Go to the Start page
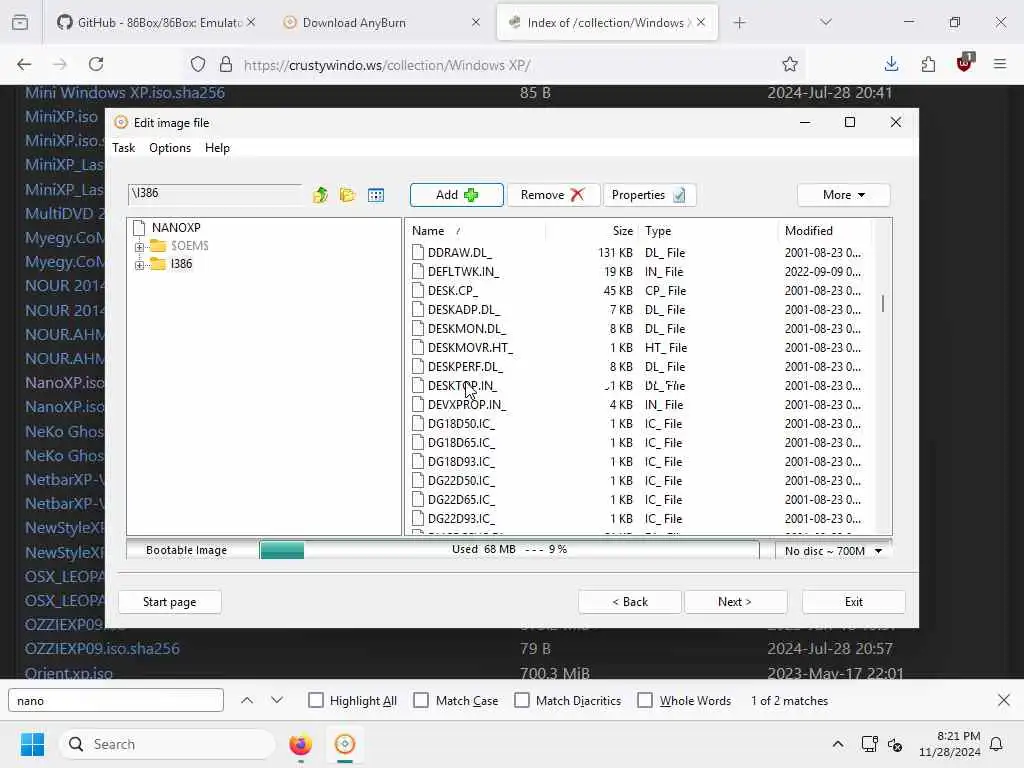The width and height of the screenshot is (1024, 768). [x=169, y=601]
